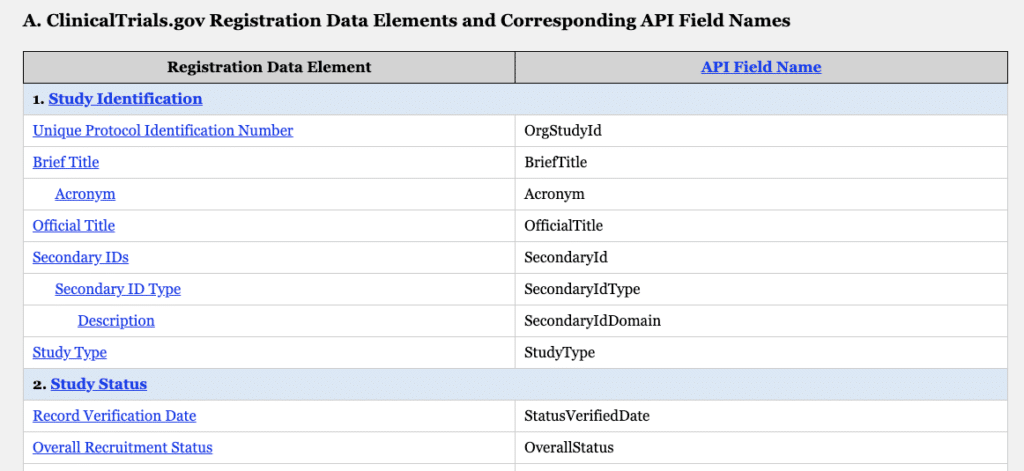
Task: Select the OverallStatus field name
Action: [x=569, y=447]
